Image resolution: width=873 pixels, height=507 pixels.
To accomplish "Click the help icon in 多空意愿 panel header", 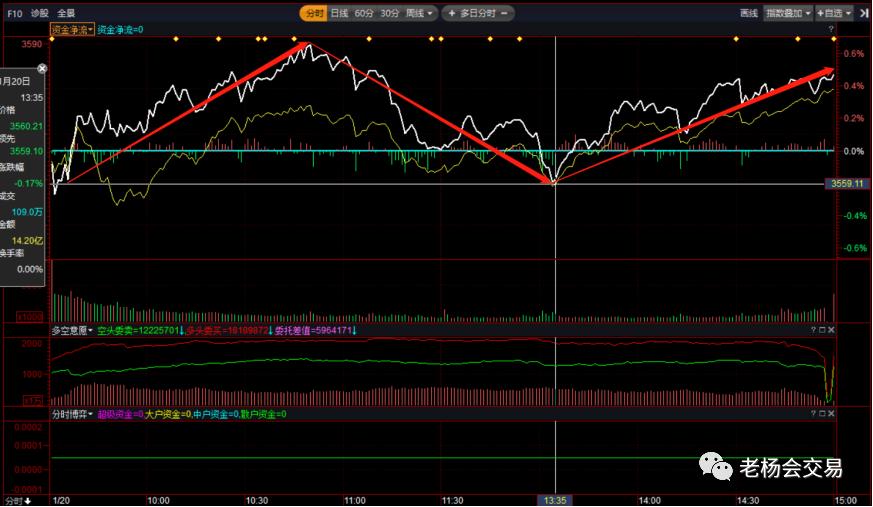I will (812, 329).
